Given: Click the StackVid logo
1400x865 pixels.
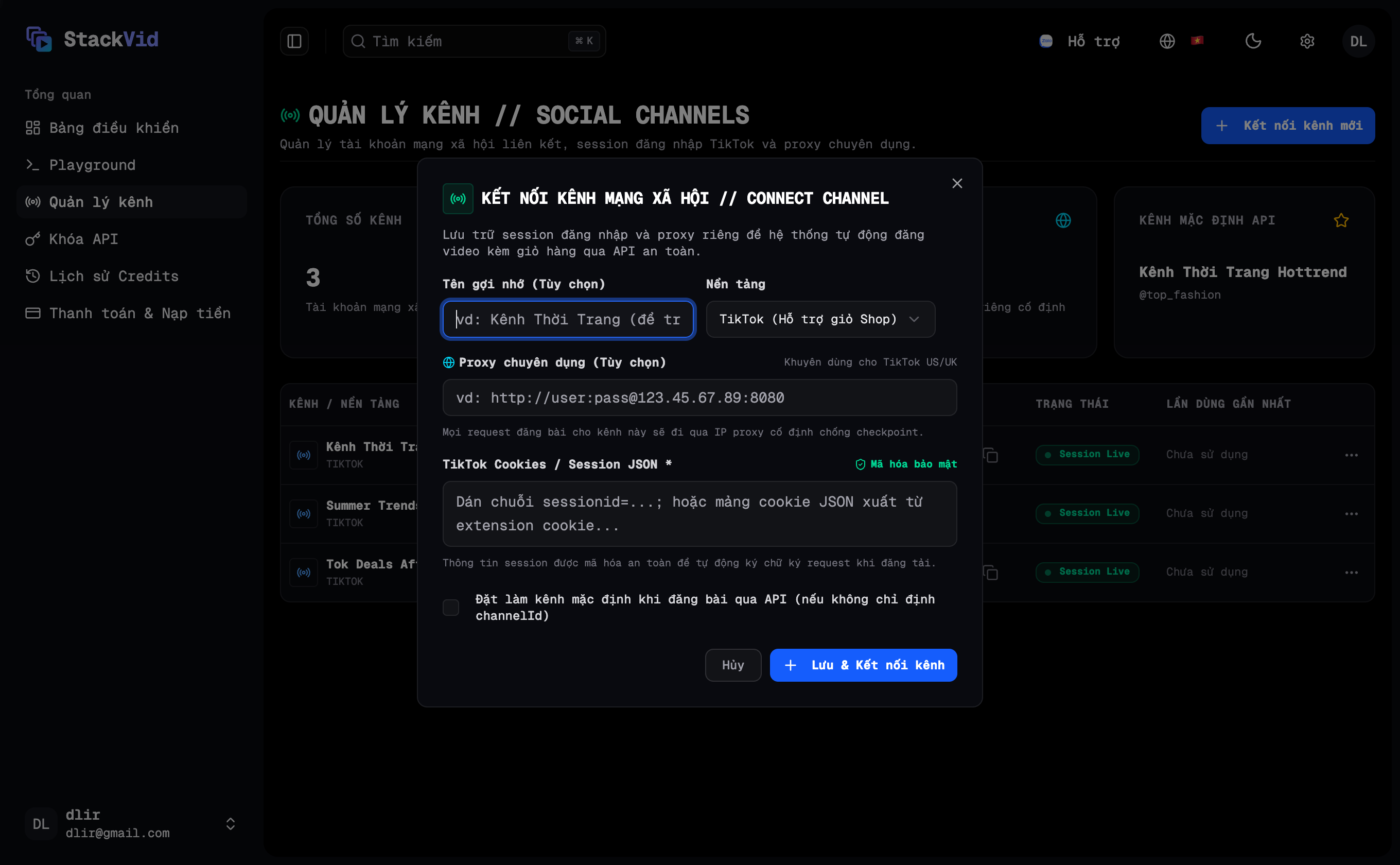Looking at the screenshot, I should coord(92,39).
